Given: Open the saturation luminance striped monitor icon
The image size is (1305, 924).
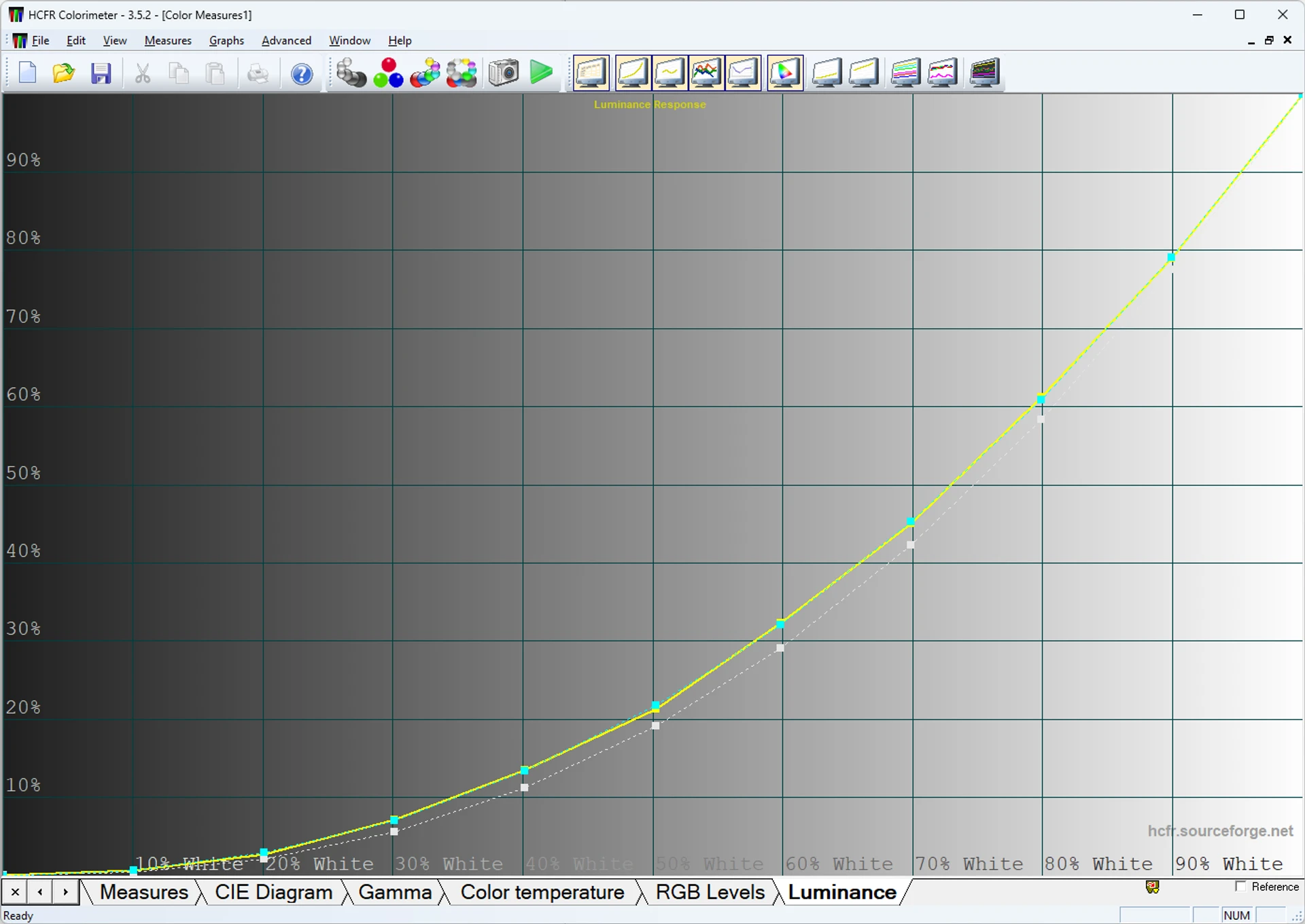Looking at the screenshot, I should (906, 73).
